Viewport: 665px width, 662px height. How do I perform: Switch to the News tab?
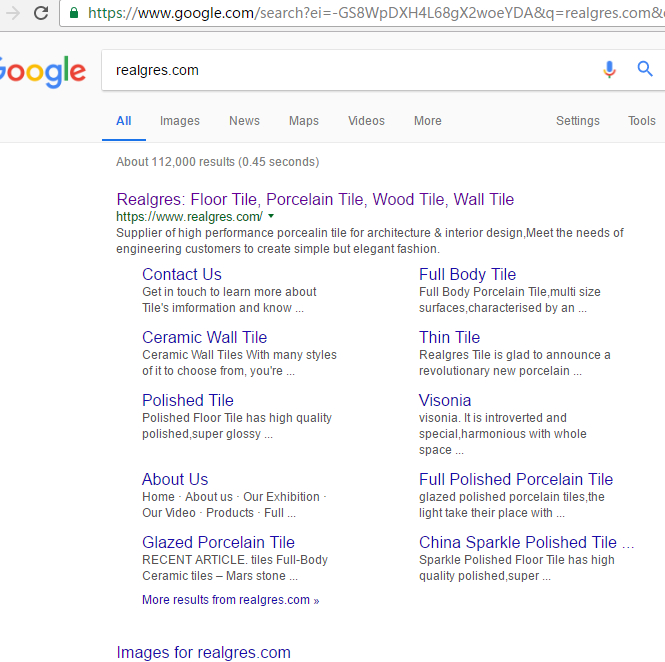click(244, 121)
